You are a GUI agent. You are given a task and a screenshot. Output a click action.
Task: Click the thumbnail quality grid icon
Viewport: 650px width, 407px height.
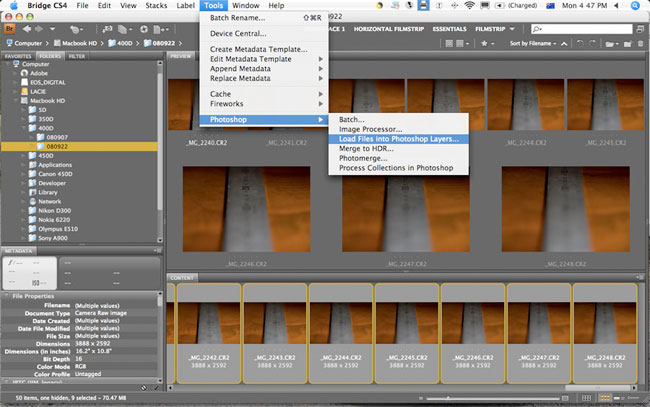coord(449,44)
